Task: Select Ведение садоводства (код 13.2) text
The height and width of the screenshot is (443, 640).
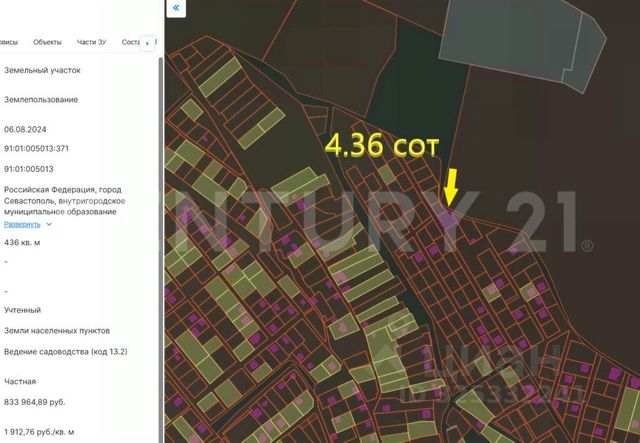Action: coord(66,352)
